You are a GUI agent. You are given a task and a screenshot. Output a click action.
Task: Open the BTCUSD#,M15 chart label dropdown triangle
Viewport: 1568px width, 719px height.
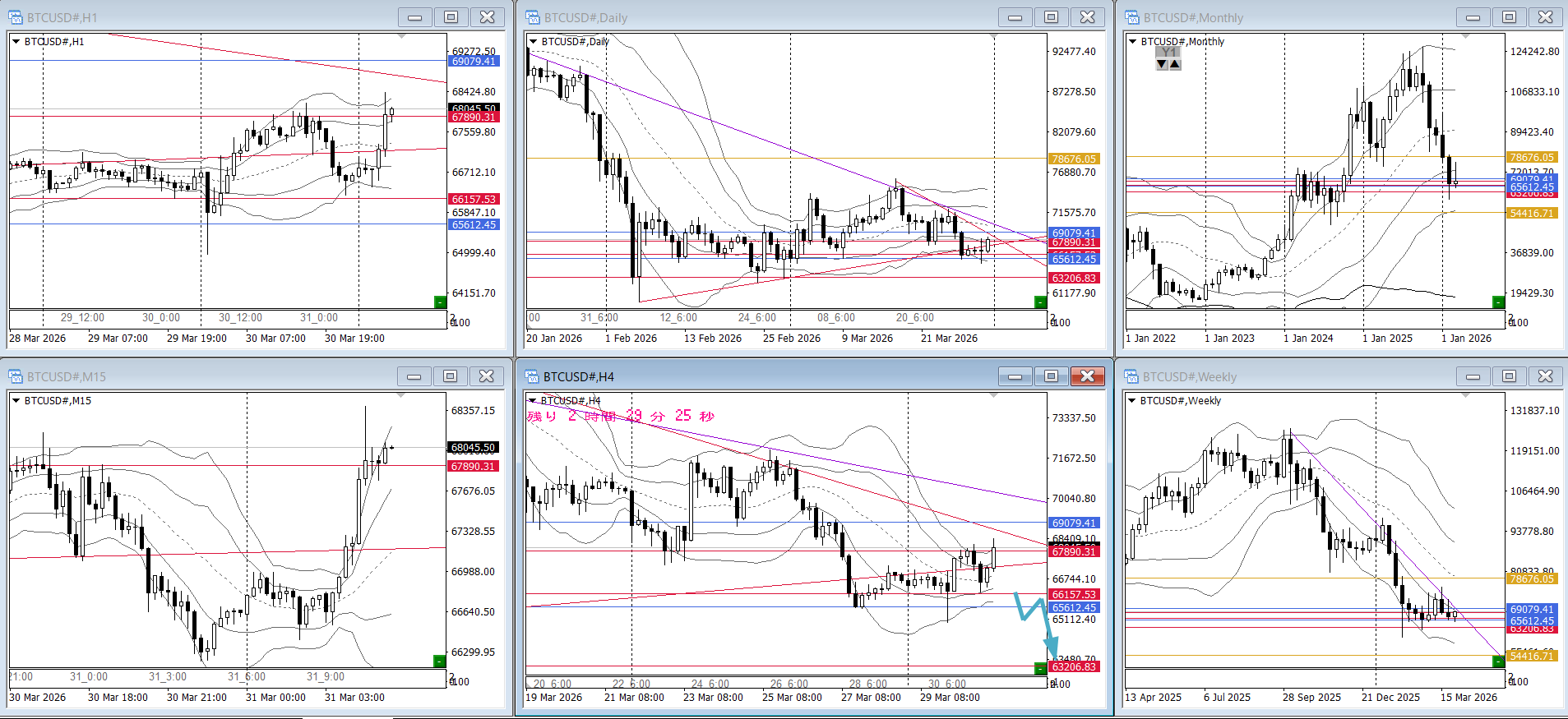pyautogui.click(x=16, y=400)
